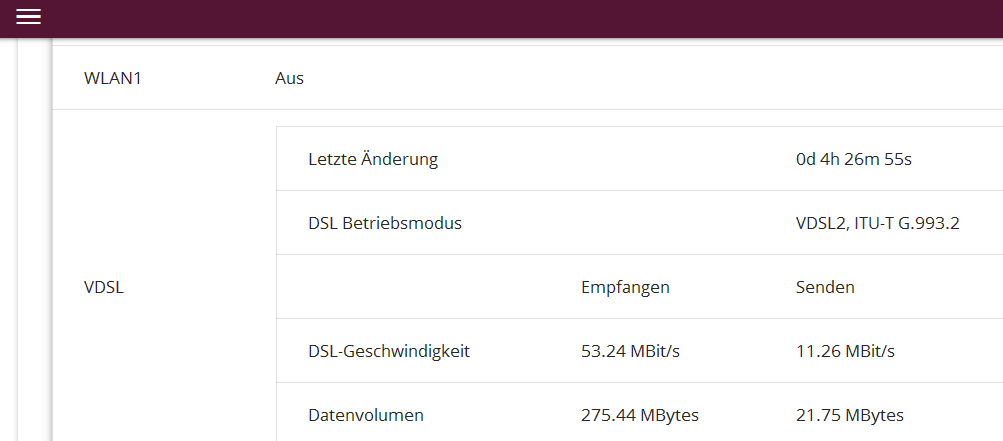This screenshot has width=1003, height=441.
Task: Click the Empfangen column header
Action: (x=625, y=287)
